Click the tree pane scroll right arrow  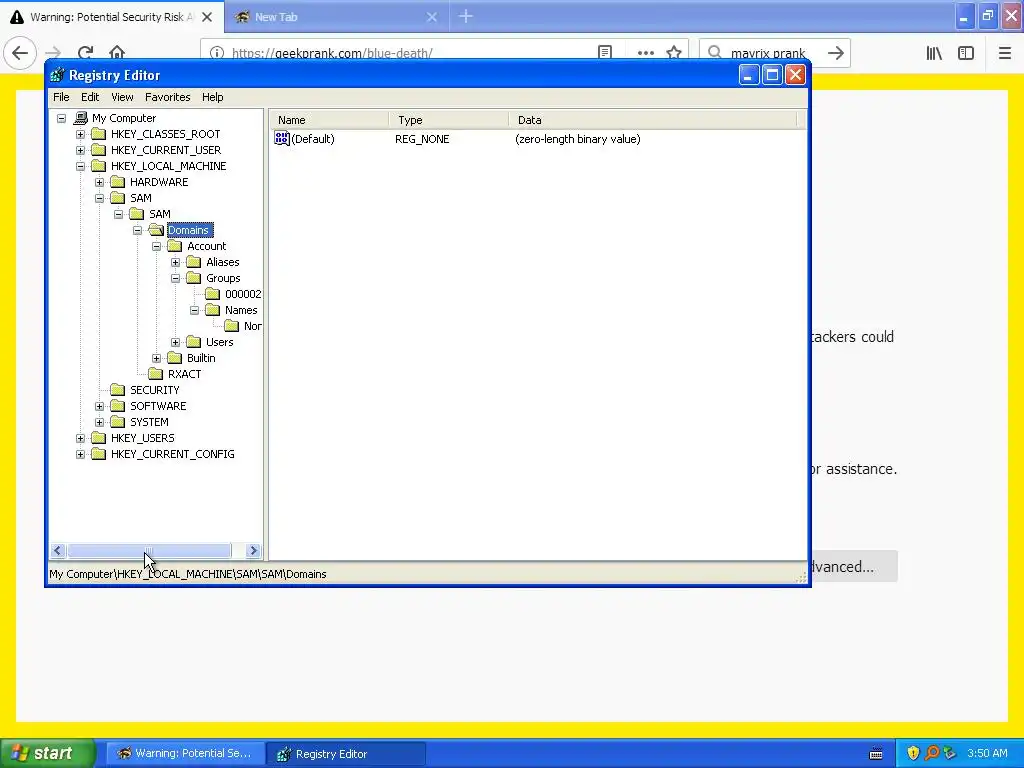(253, 551)
